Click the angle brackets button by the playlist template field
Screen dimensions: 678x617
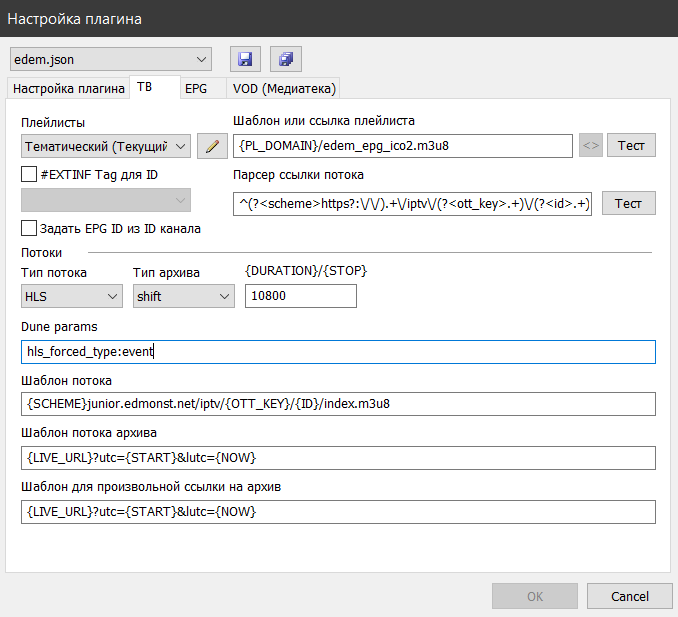pos(591,146)
